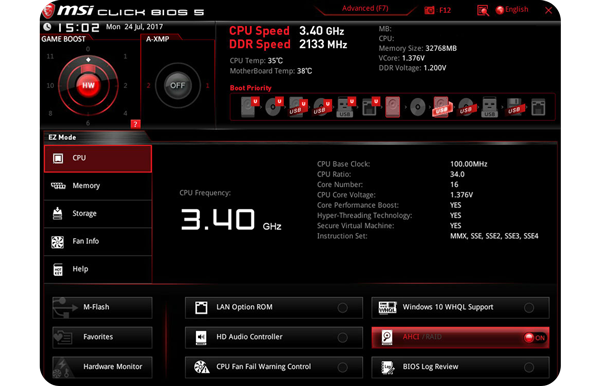Select the legacy USB key boot device
The image size is (600, 386).
[489, 107]
